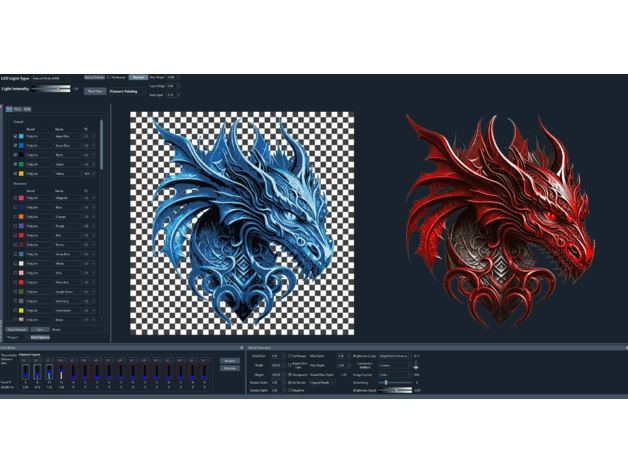Click the Height input field
This screenshot has height=472, width=628.
click(x=278, y=375)
